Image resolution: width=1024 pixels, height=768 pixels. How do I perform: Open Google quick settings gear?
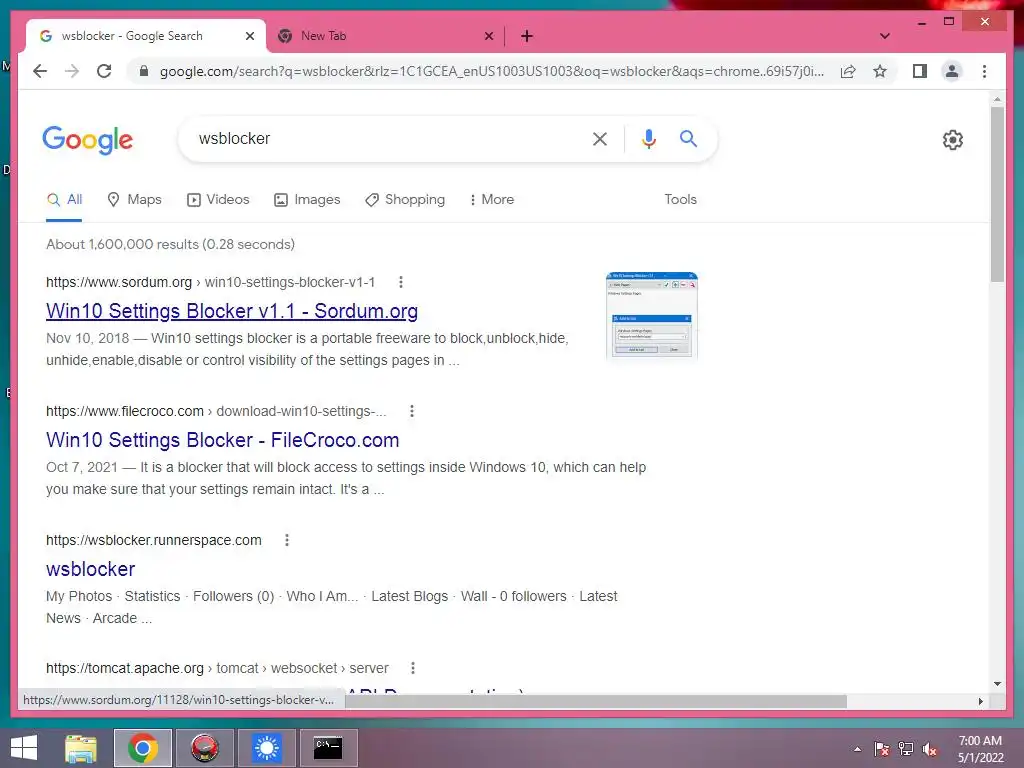(952, 140)
